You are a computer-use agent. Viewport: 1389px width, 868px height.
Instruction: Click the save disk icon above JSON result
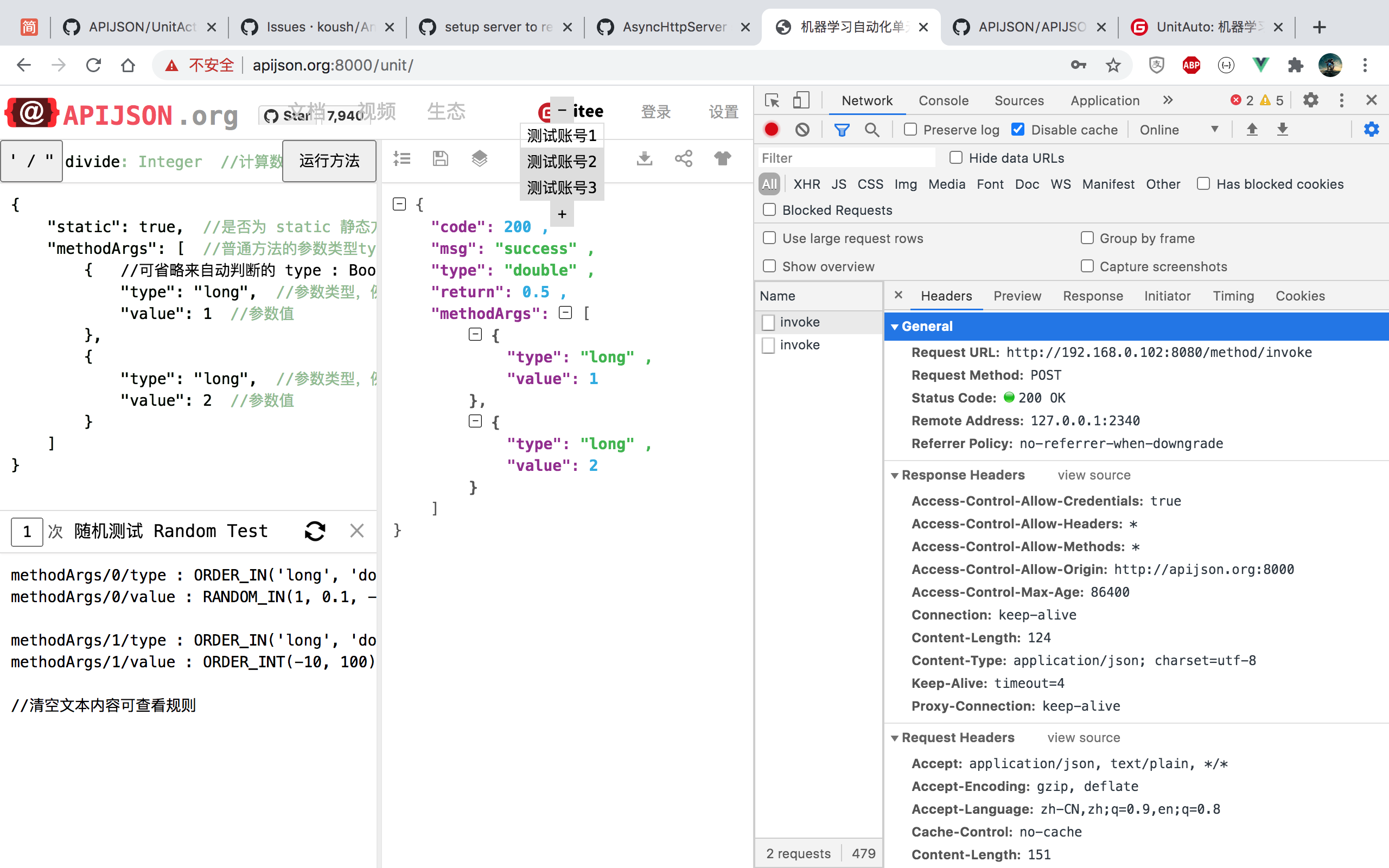(x=440, y=158)
